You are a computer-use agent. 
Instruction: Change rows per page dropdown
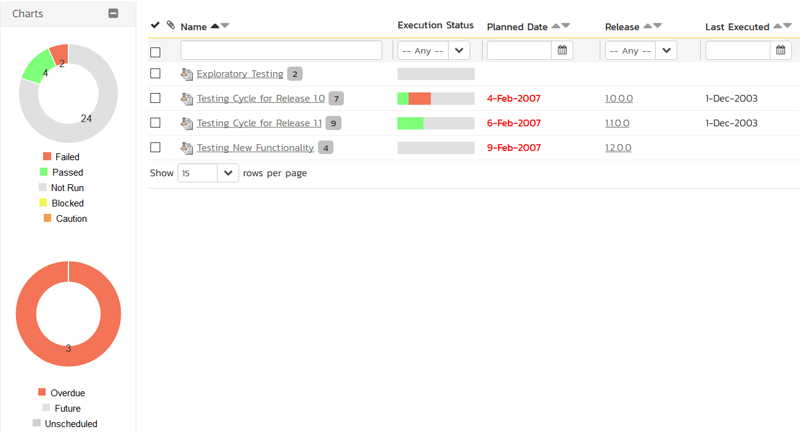pyautogui.click(x=208, y=173)
